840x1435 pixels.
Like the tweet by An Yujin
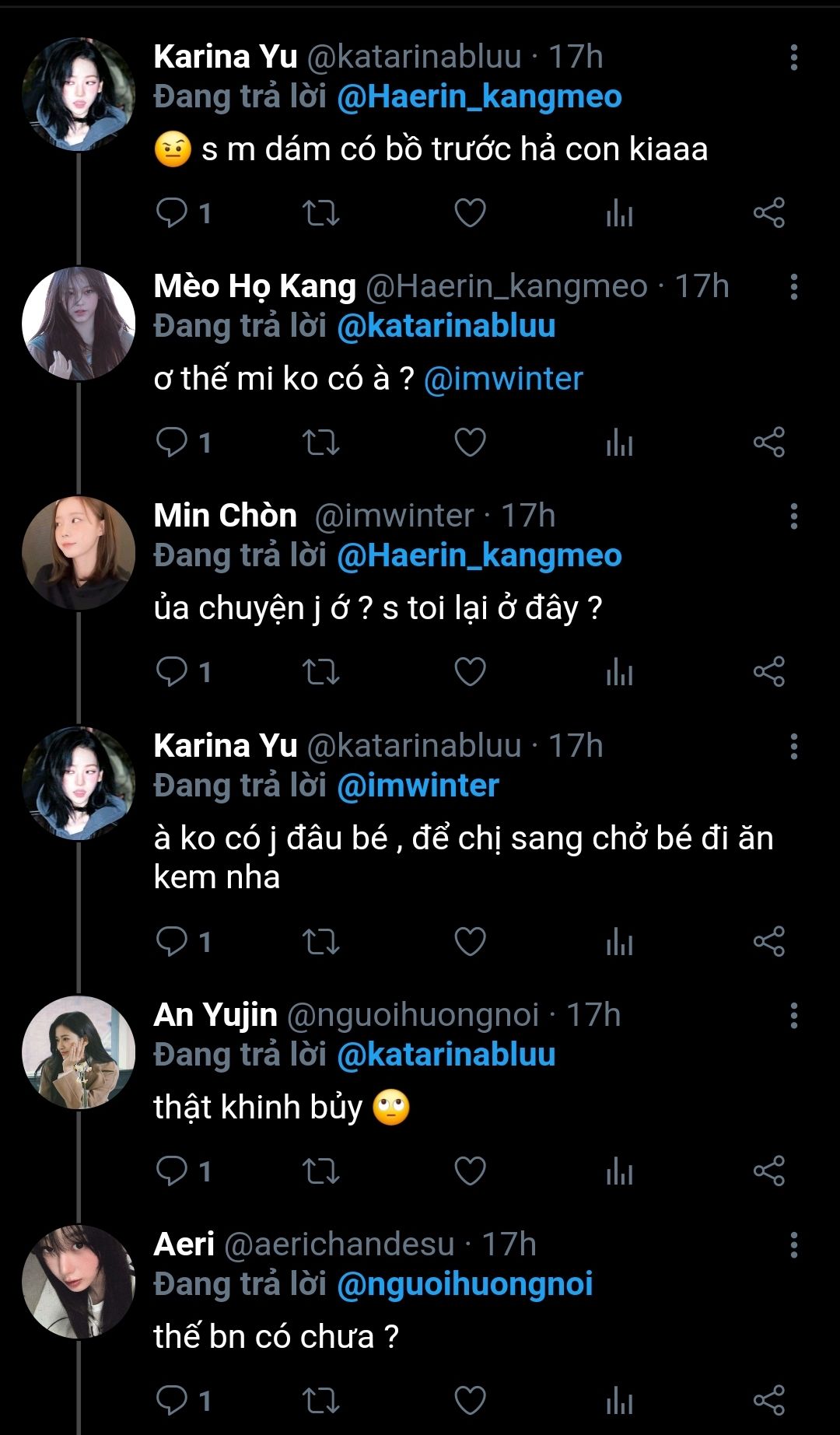point(470,1171)
